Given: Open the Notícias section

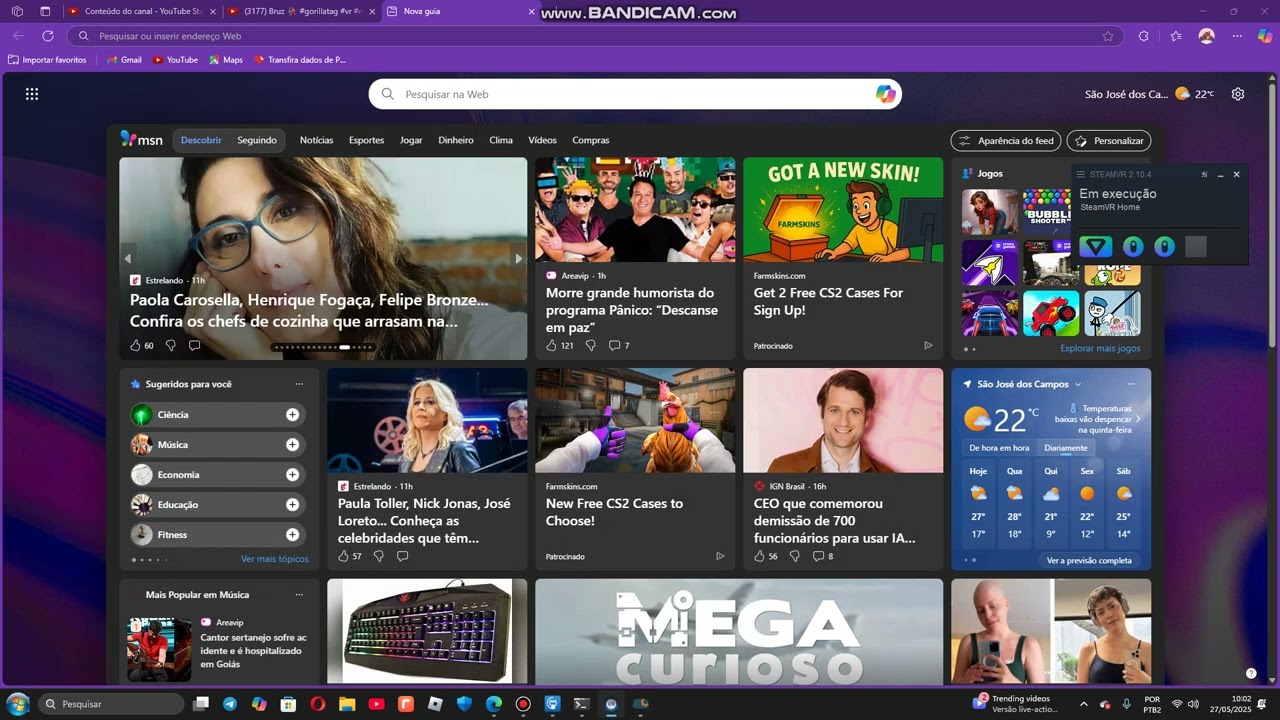Looking at the screenshot, I should 316,140.
